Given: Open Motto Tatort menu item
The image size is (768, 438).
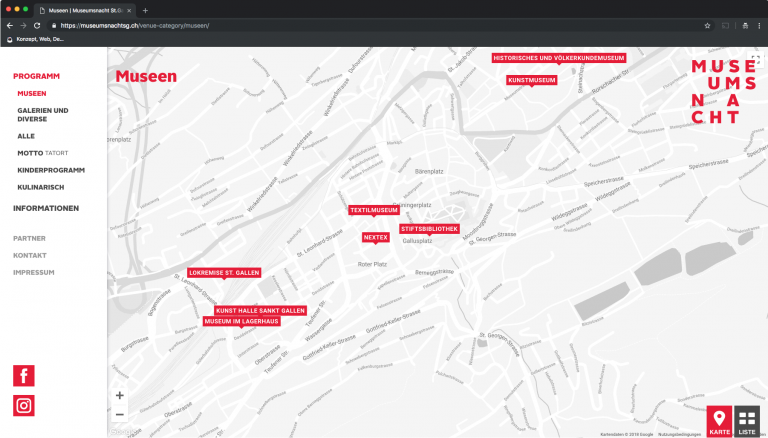Looking at the screenshot, I should coord(43,153).
